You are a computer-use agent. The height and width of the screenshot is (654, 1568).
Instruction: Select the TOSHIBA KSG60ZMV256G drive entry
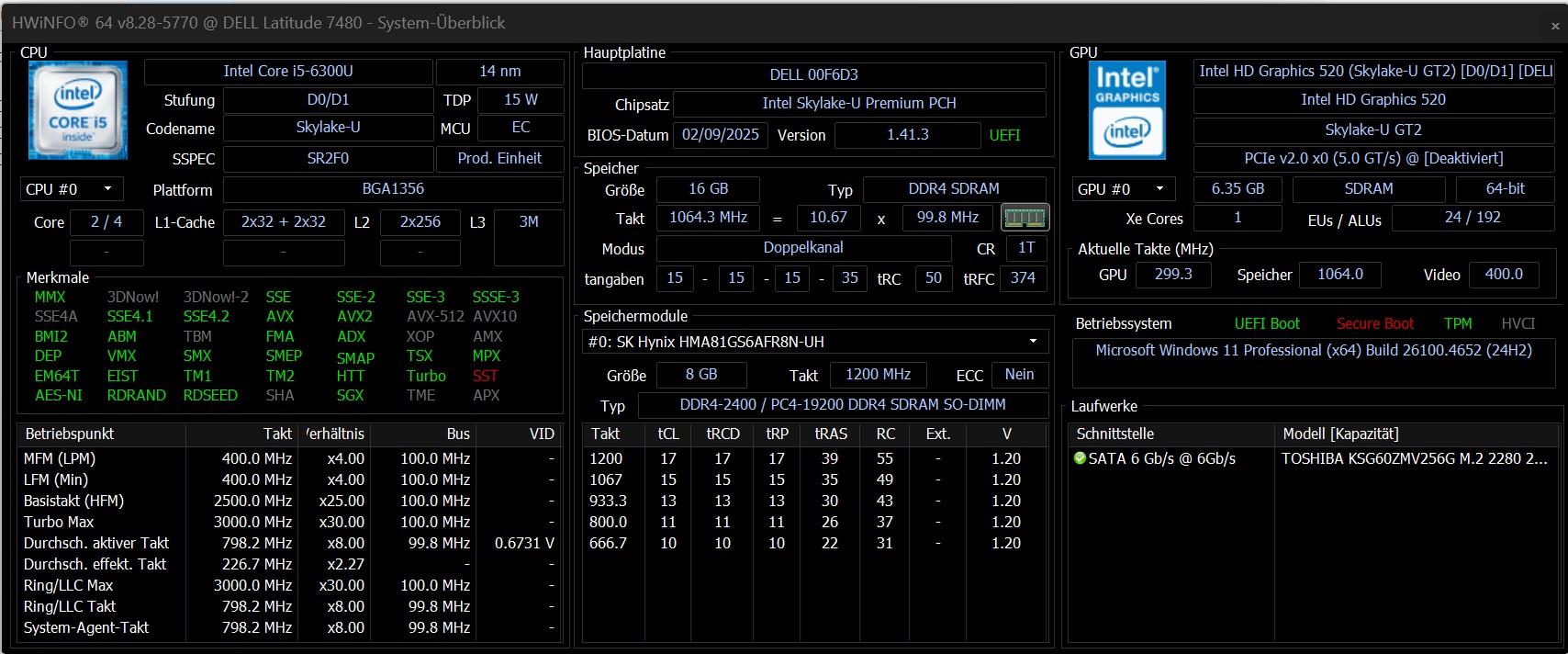[1414, 458]
